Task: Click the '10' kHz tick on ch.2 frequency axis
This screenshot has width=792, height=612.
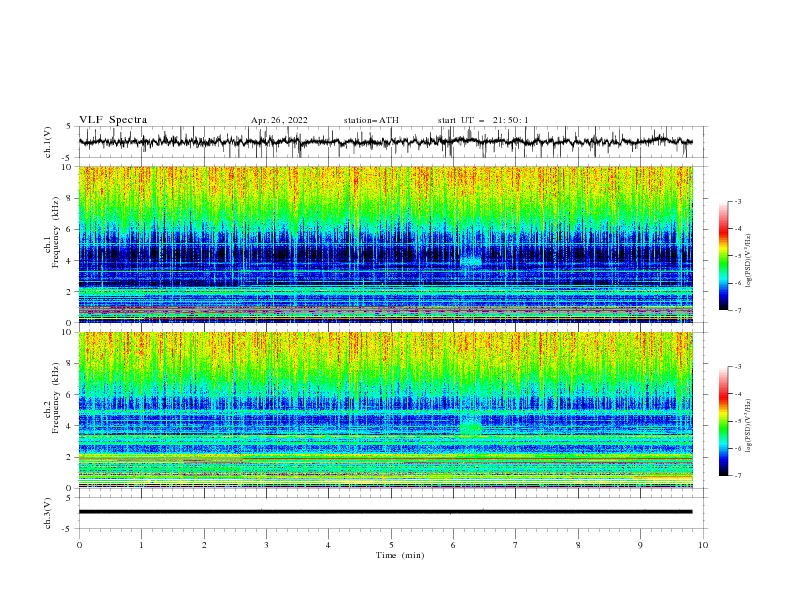Action: [x=68, y=332]
